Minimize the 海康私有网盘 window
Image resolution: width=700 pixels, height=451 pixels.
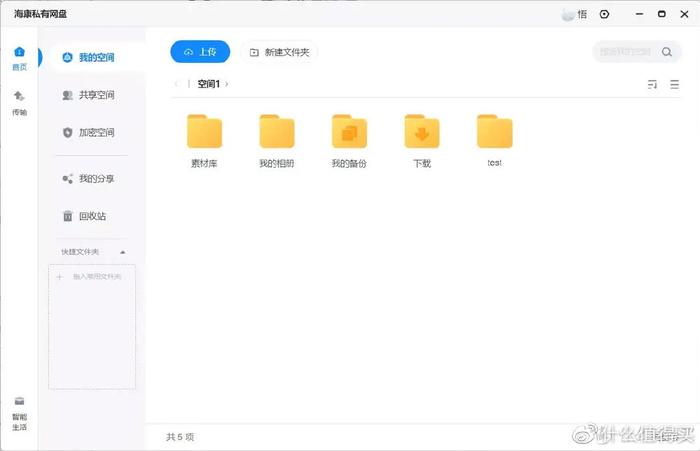pos(639,14)
